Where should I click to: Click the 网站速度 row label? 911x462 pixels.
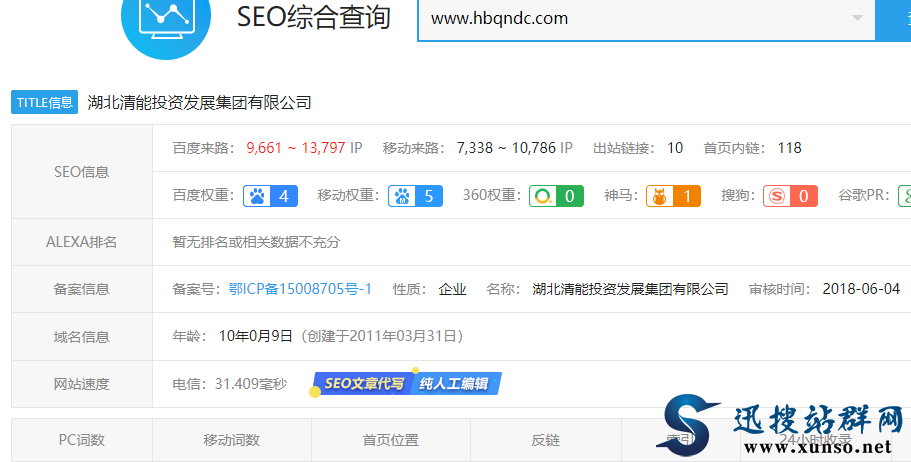82,384
